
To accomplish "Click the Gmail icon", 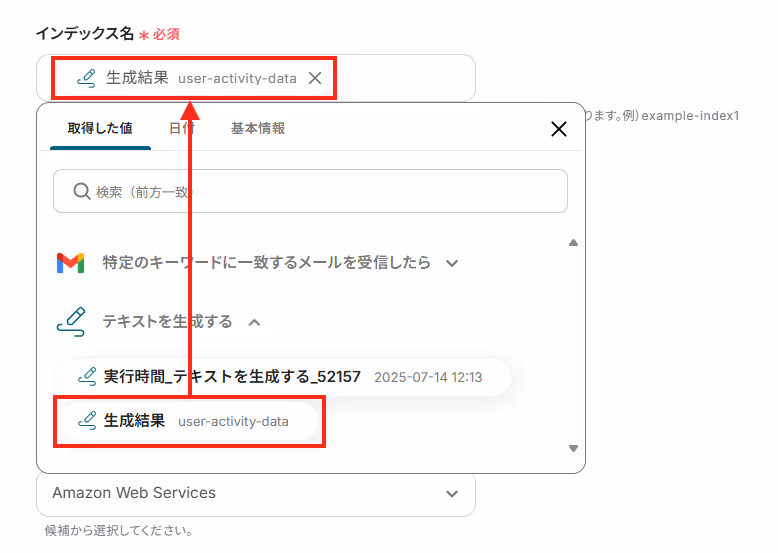I will pyautogui.click(x=70, y=263).
